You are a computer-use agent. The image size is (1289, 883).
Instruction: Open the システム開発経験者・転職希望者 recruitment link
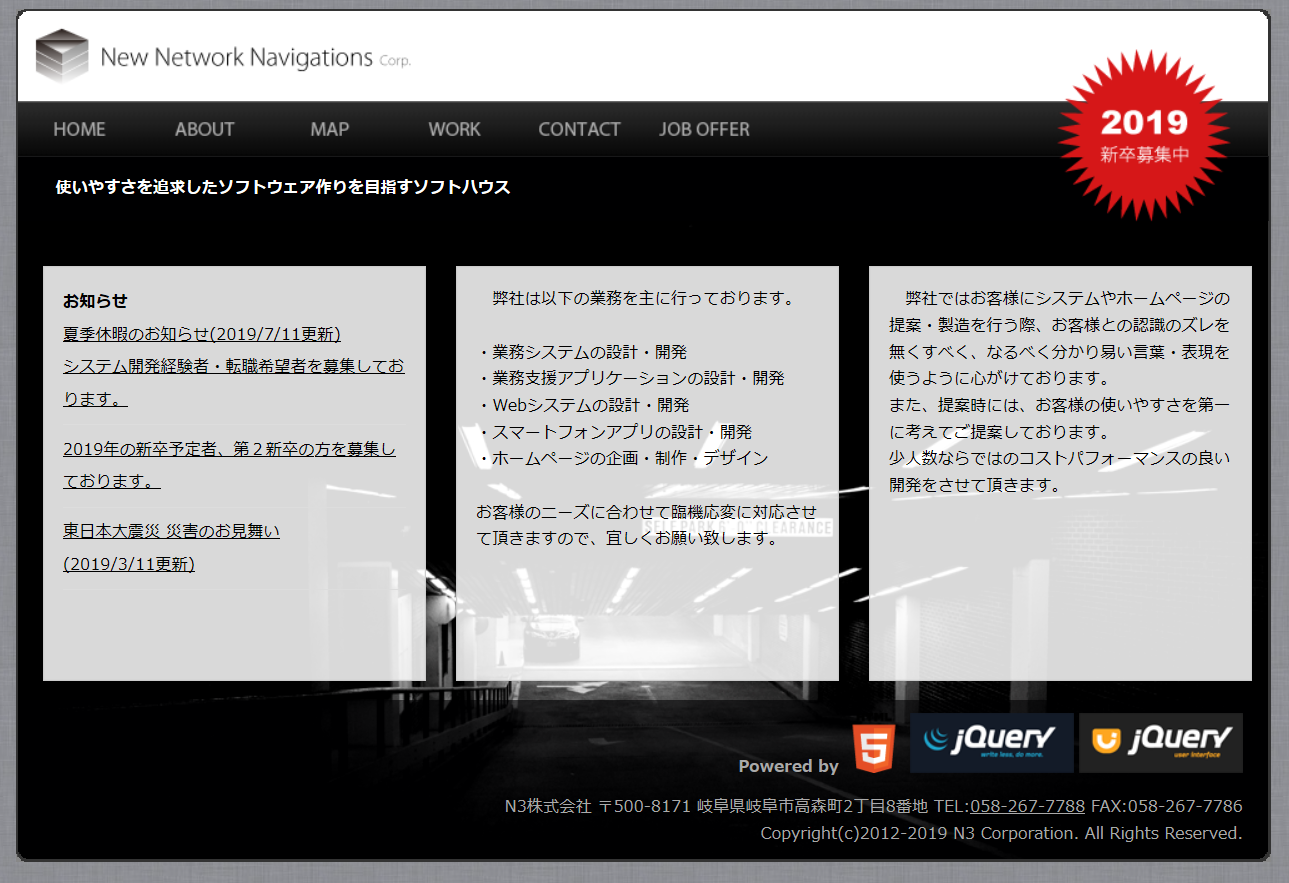pos(233,367)
